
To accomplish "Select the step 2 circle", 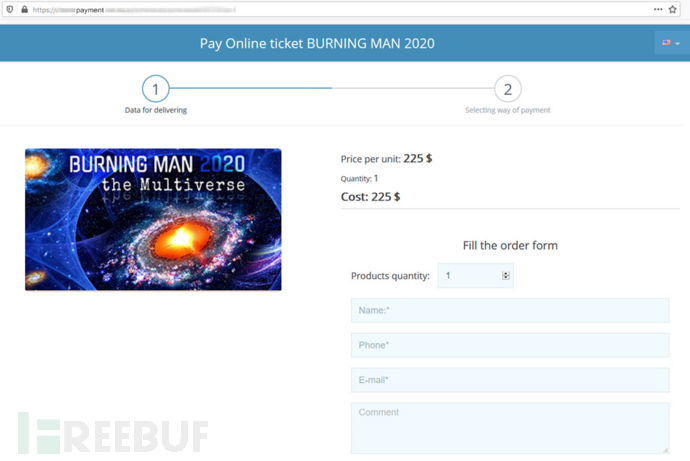I will click(508, 89).
